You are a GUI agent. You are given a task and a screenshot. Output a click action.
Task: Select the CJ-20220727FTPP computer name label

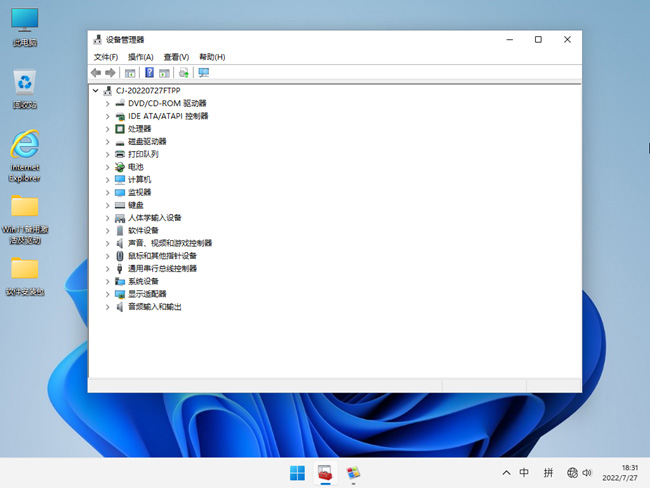click(148, 90)
